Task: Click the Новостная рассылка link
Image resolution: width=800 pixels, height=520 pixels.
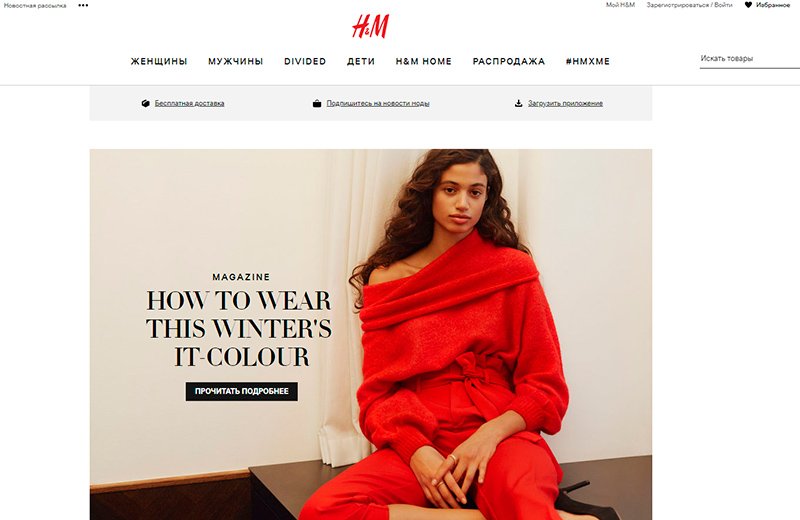Action: 35,6
